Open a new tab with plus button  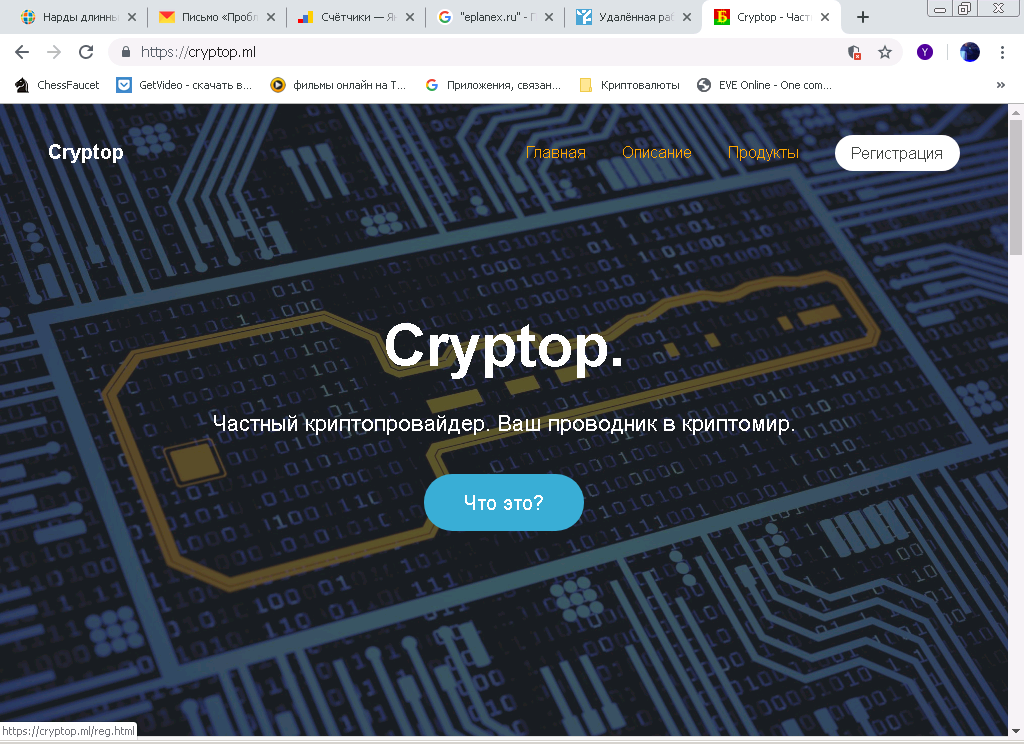(x=863, y=17)
